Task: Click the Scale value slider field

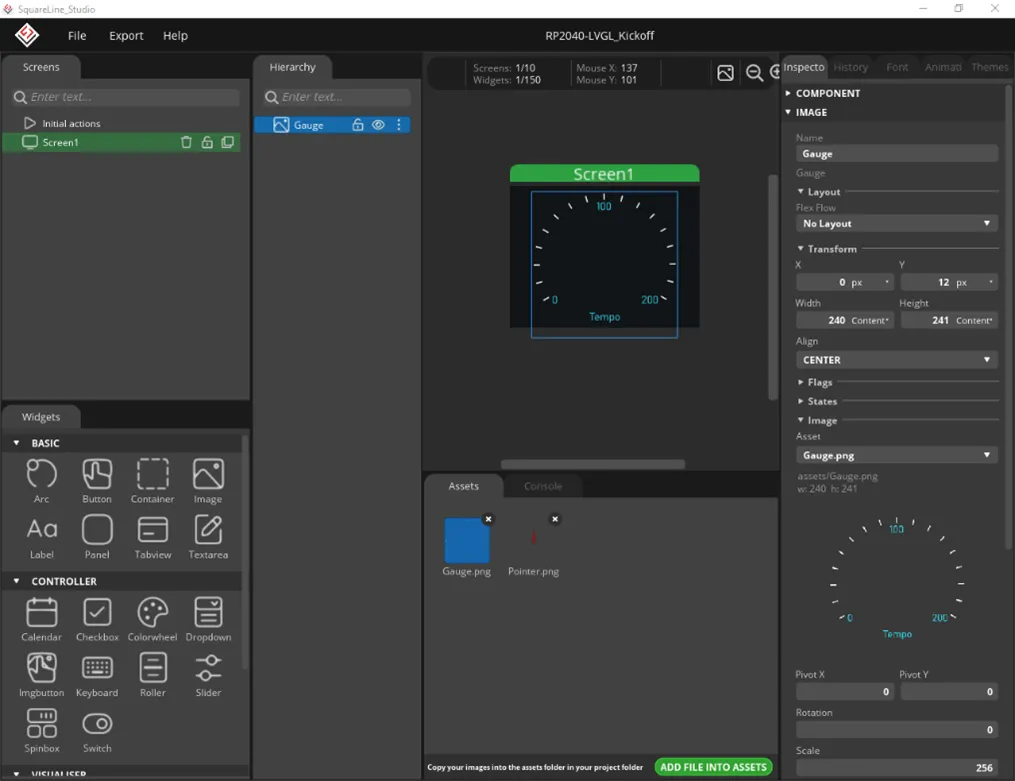Action: coord(897,767)
